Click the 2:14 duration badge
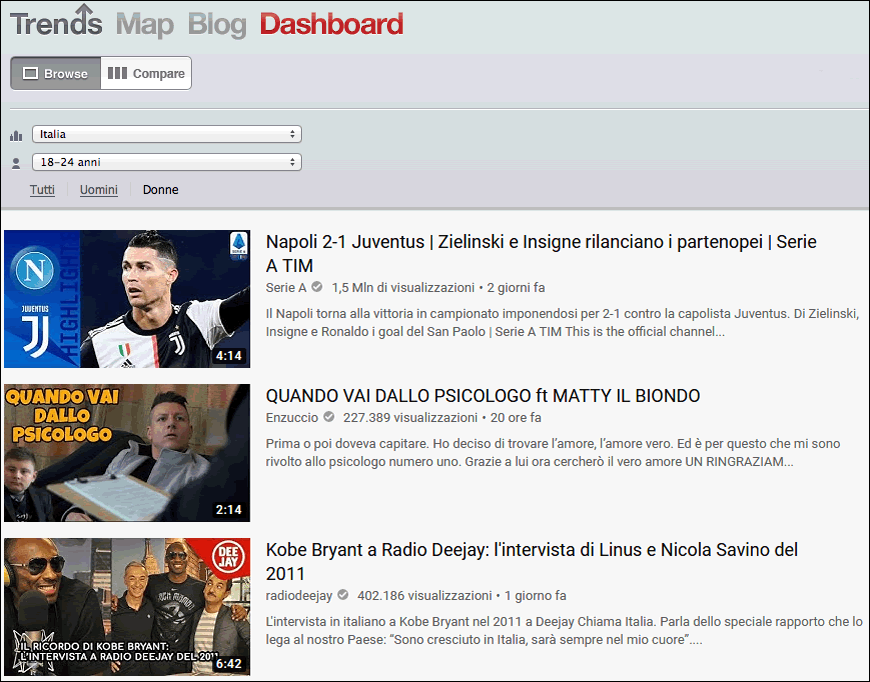870x682 pixels. click(229, 509)
